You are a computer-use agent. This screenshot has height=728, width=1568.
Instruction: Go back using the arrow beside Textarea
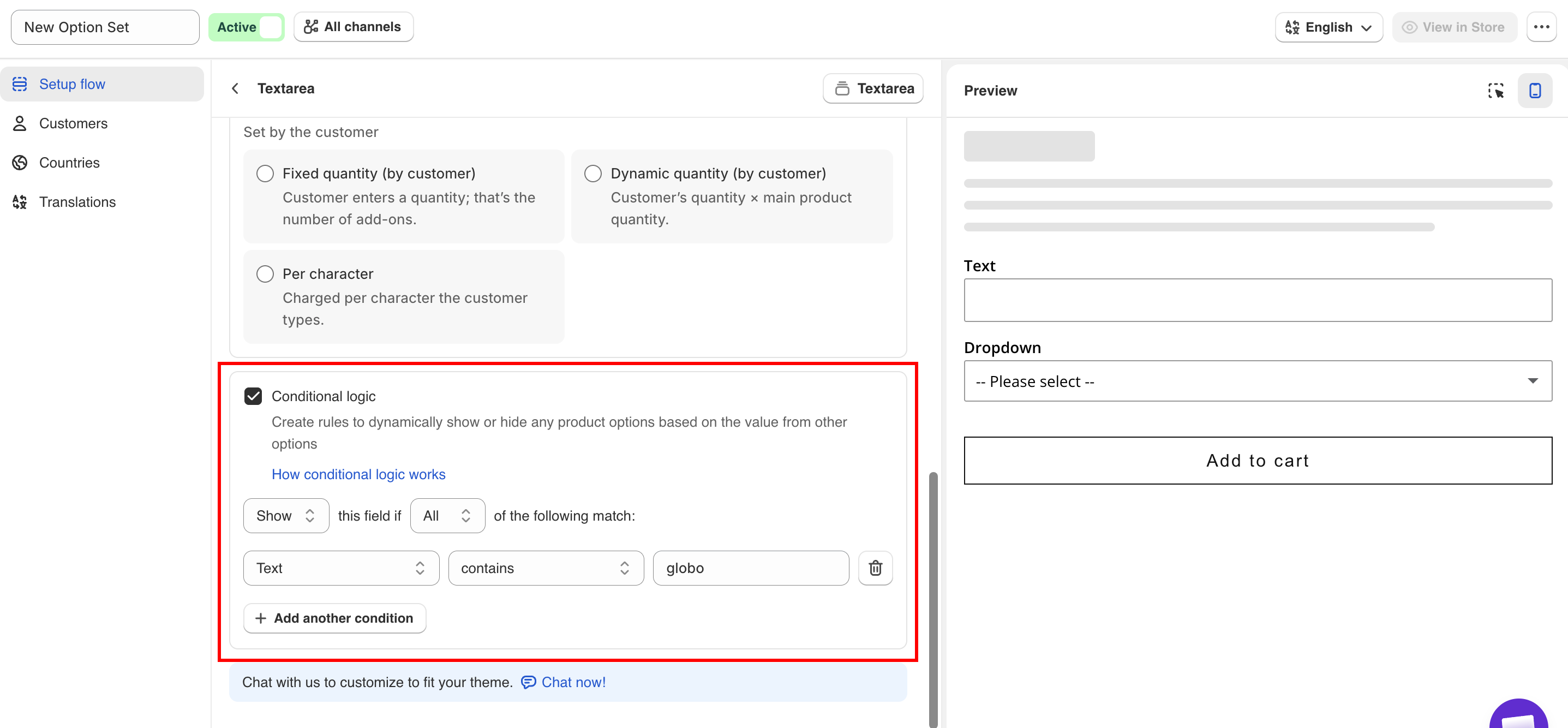coord(235,89)
